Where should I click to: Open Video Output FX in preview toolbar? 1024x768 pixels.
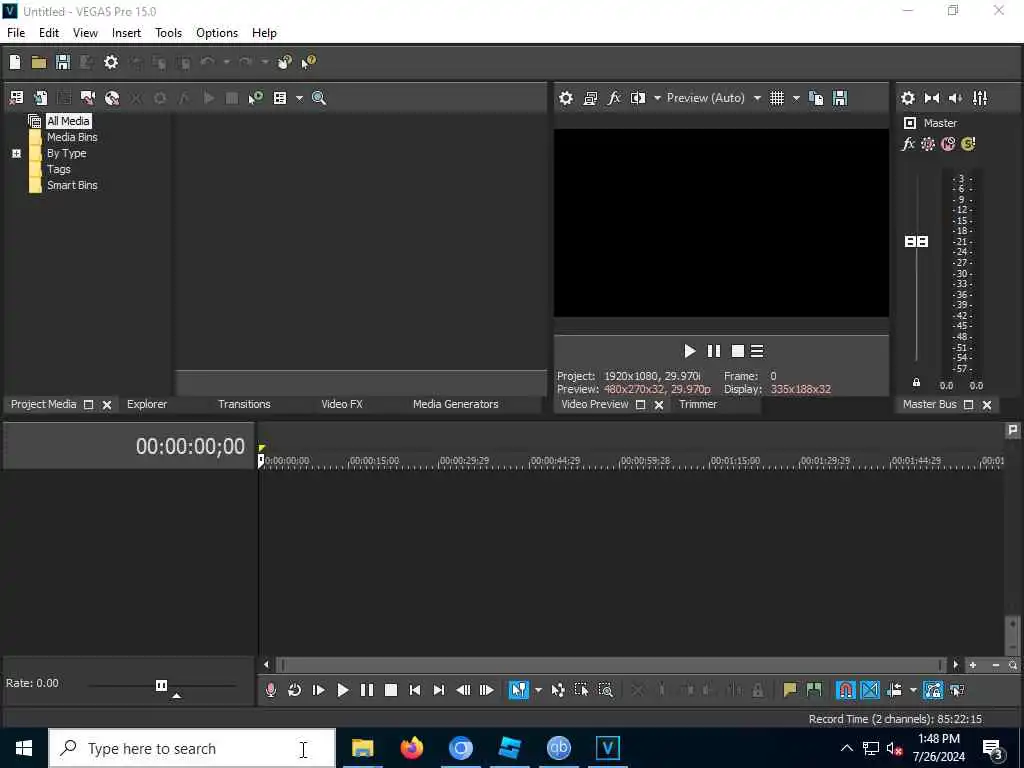point(614,98)
